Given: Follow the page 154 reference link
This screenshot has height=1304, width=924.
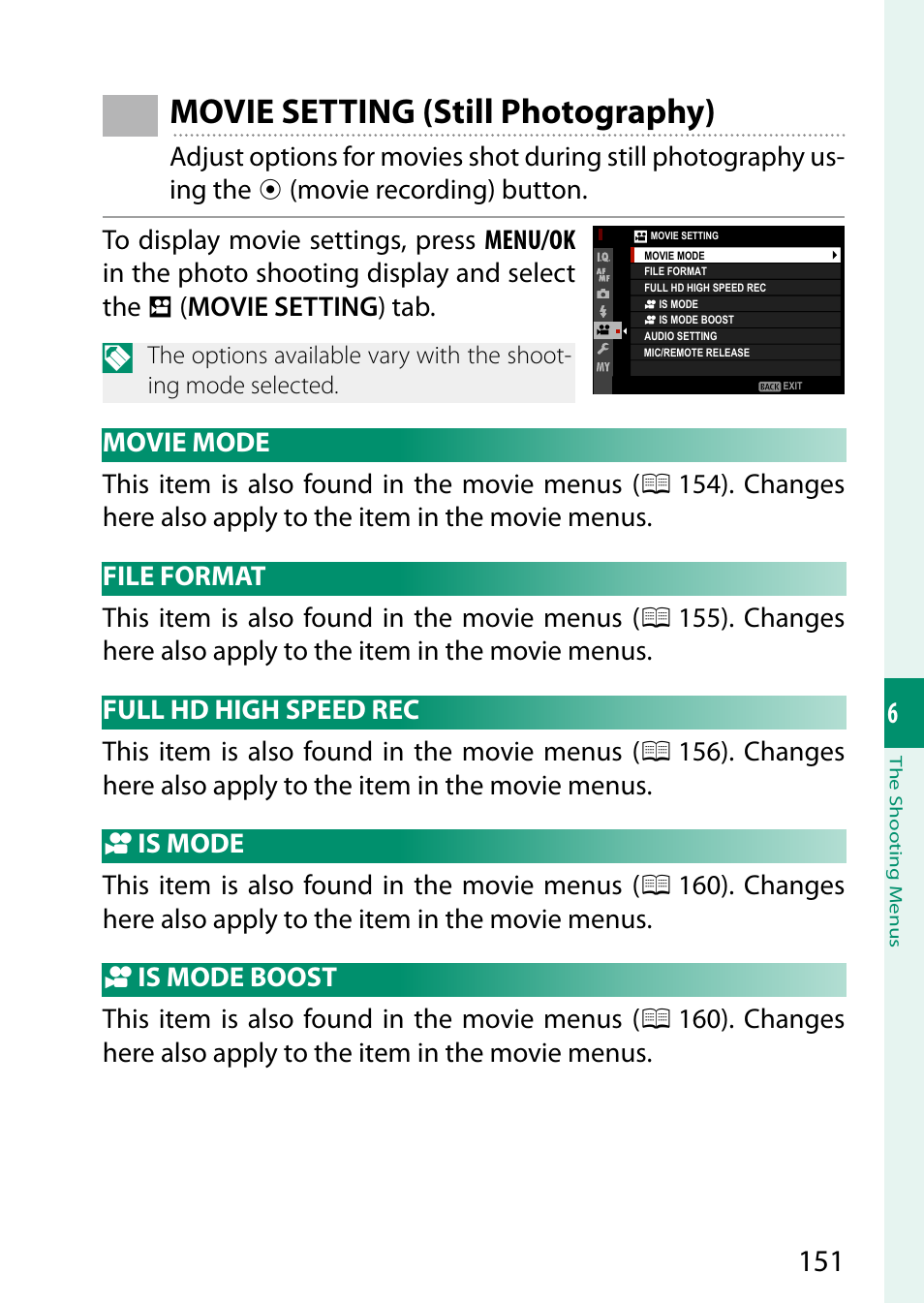Looking at the screenshot, I should (701, 484).
